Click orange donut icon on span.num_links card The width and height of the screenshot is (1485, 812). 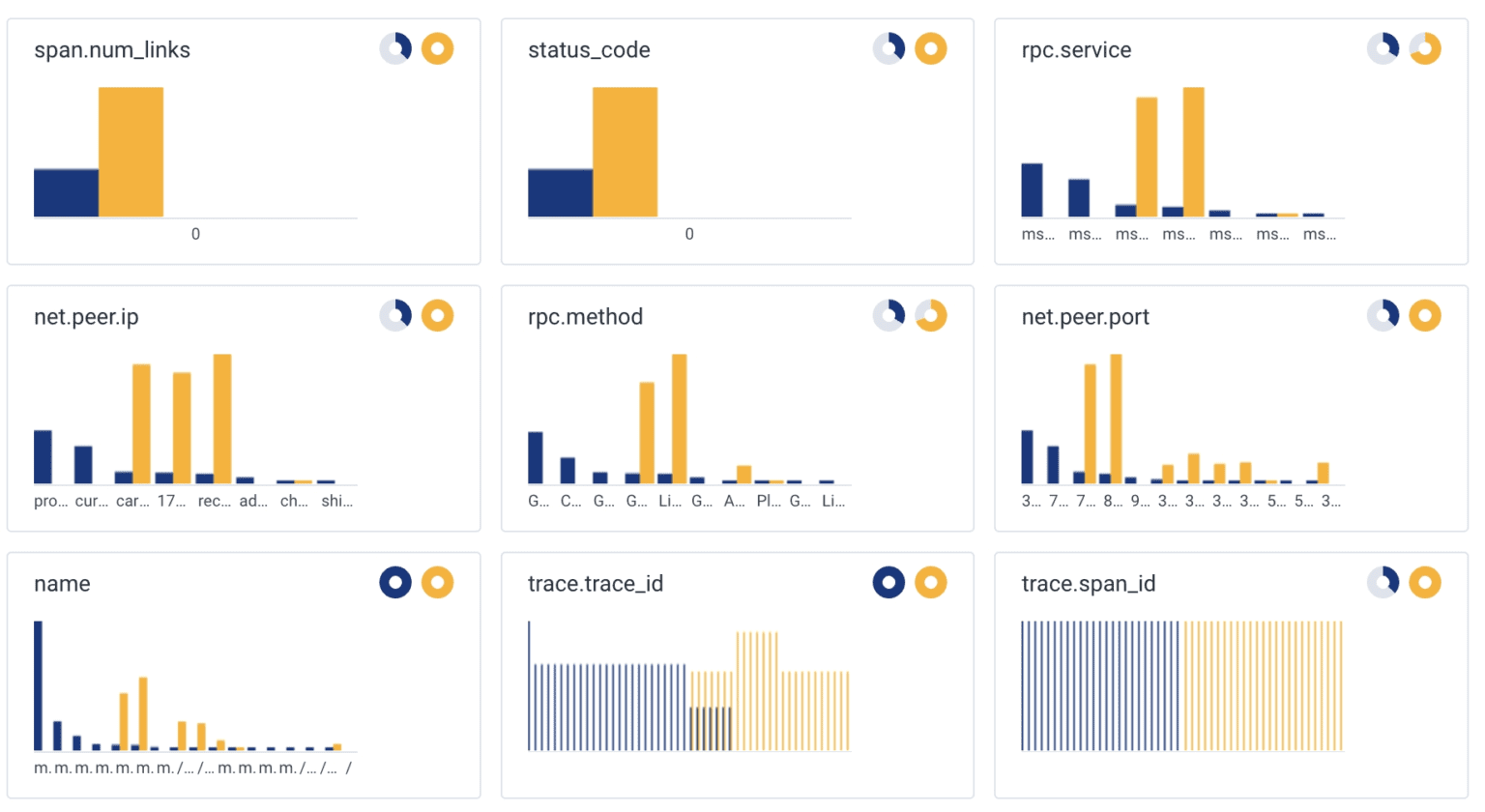tap(438, 48)
